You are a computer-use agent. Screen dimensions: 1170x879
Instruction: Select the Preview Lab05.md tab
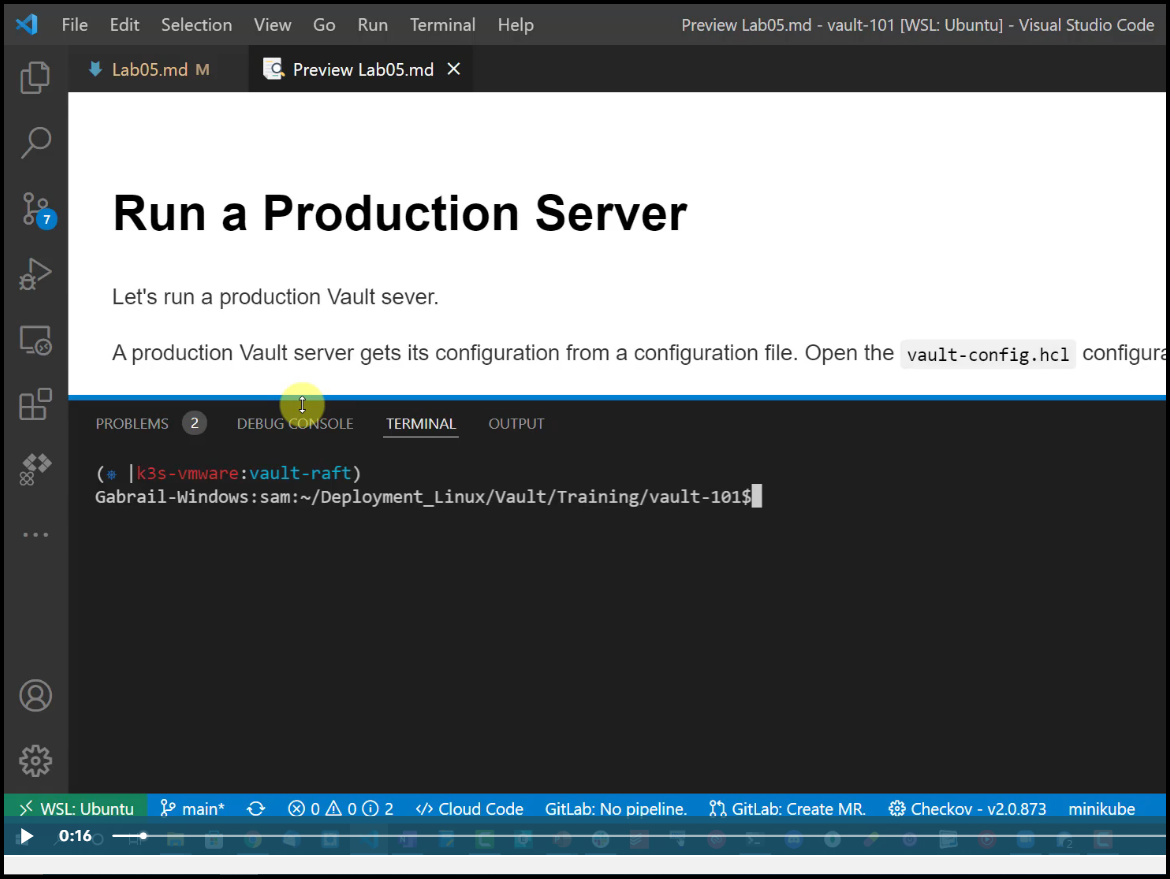[x=361, y=69]
